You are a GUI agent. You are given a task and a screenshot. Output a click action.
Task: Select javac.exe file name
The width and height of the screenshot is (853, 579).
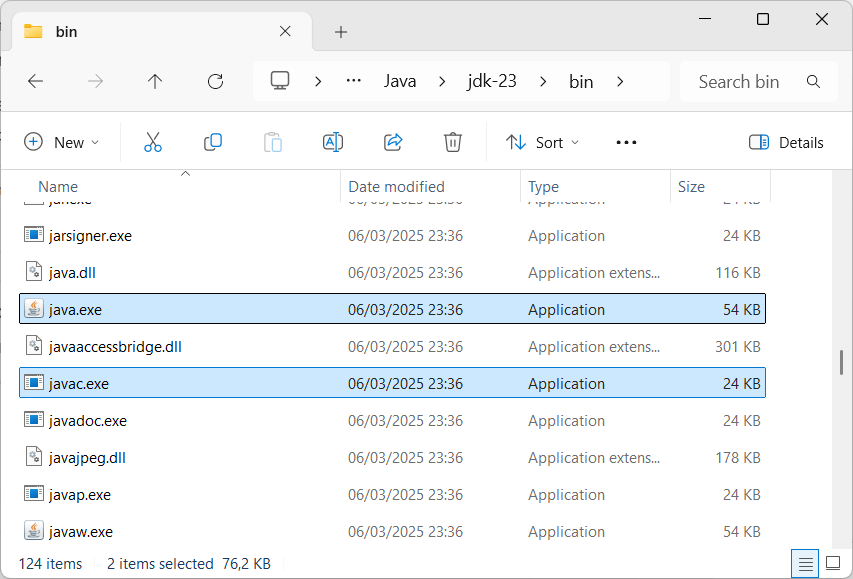(79, 384)
